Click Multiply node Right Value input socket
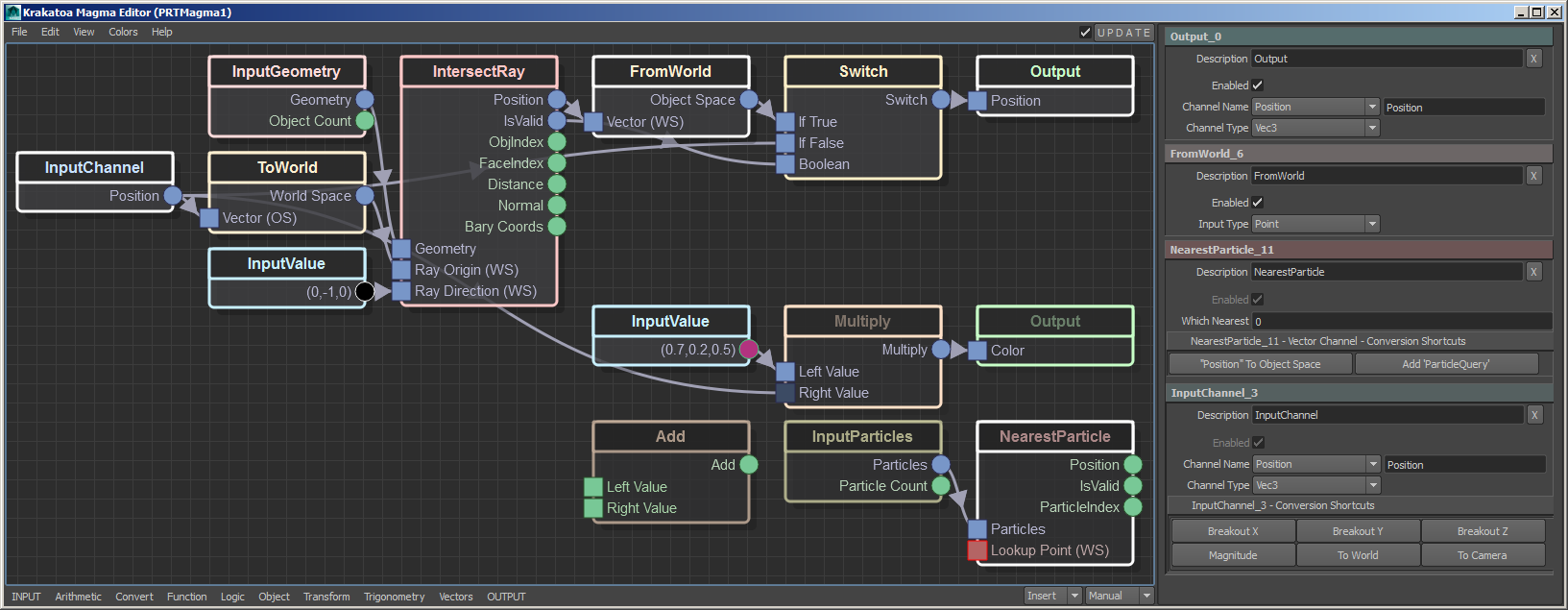1568x610 pixels. [x=785, y=393]
